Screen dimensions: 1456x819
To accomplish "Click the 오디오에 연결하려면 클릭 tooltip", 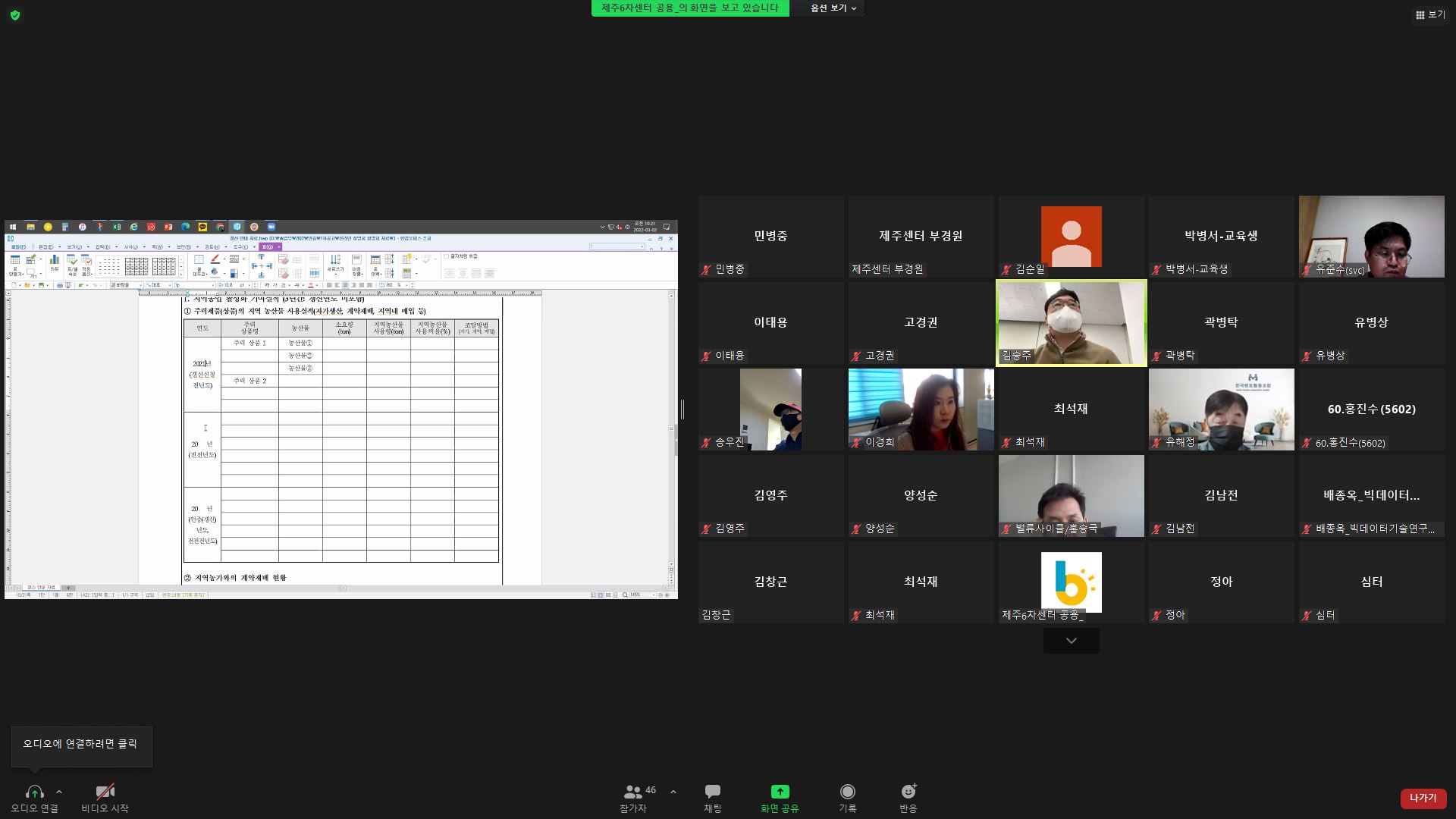I will pos(81,745).
